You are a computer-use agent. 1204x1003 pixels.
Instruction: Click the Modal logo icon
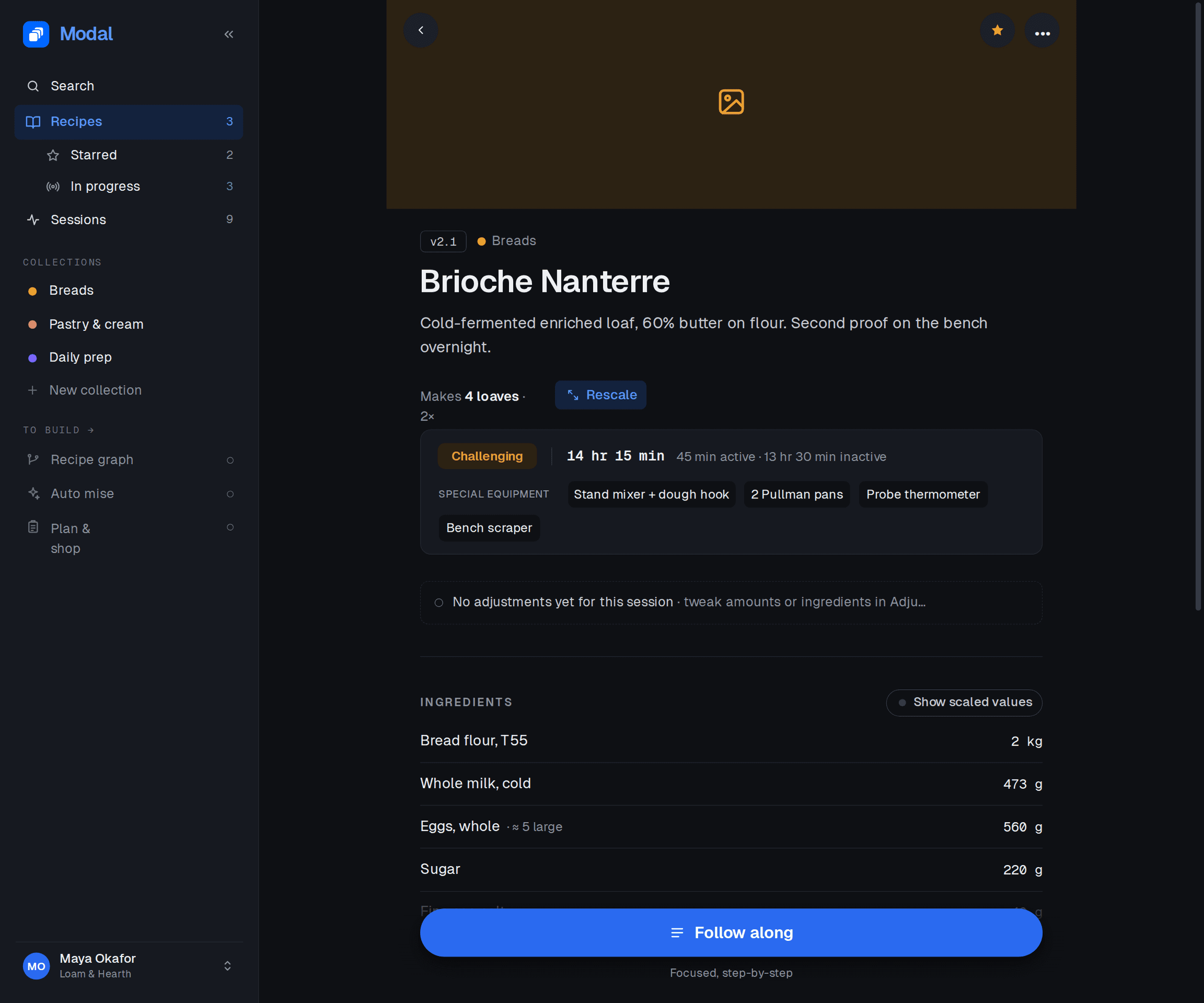pos(36,34)
